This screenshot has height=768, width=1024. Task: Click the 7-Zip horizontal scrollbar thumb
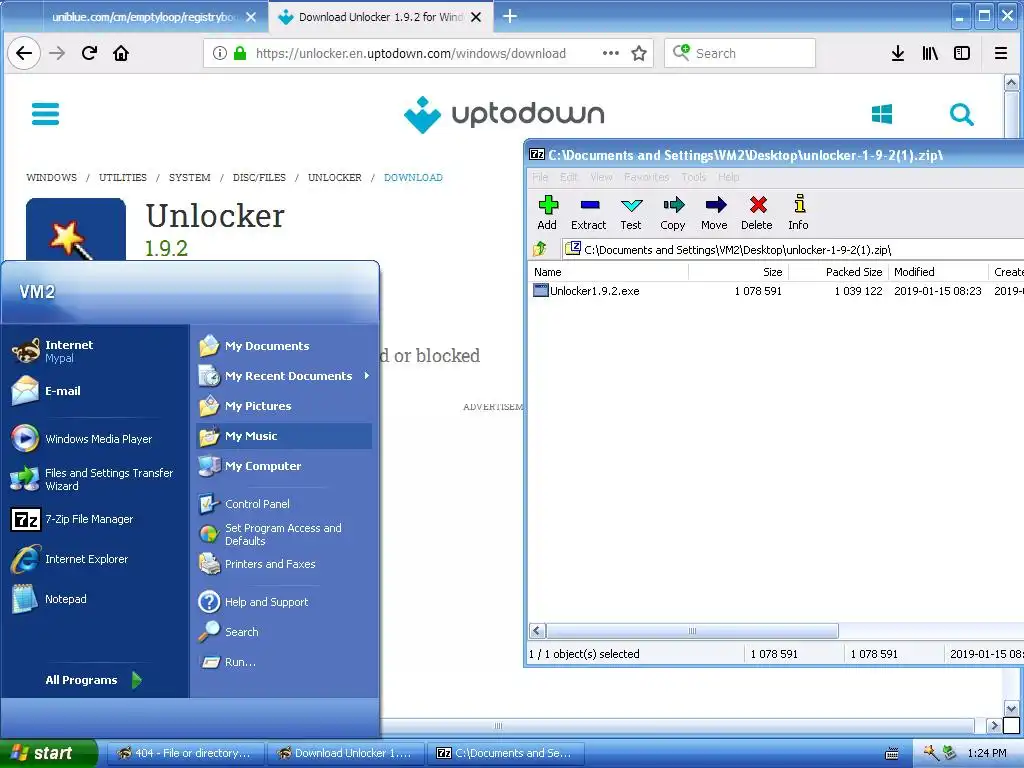tap(692, 631)
